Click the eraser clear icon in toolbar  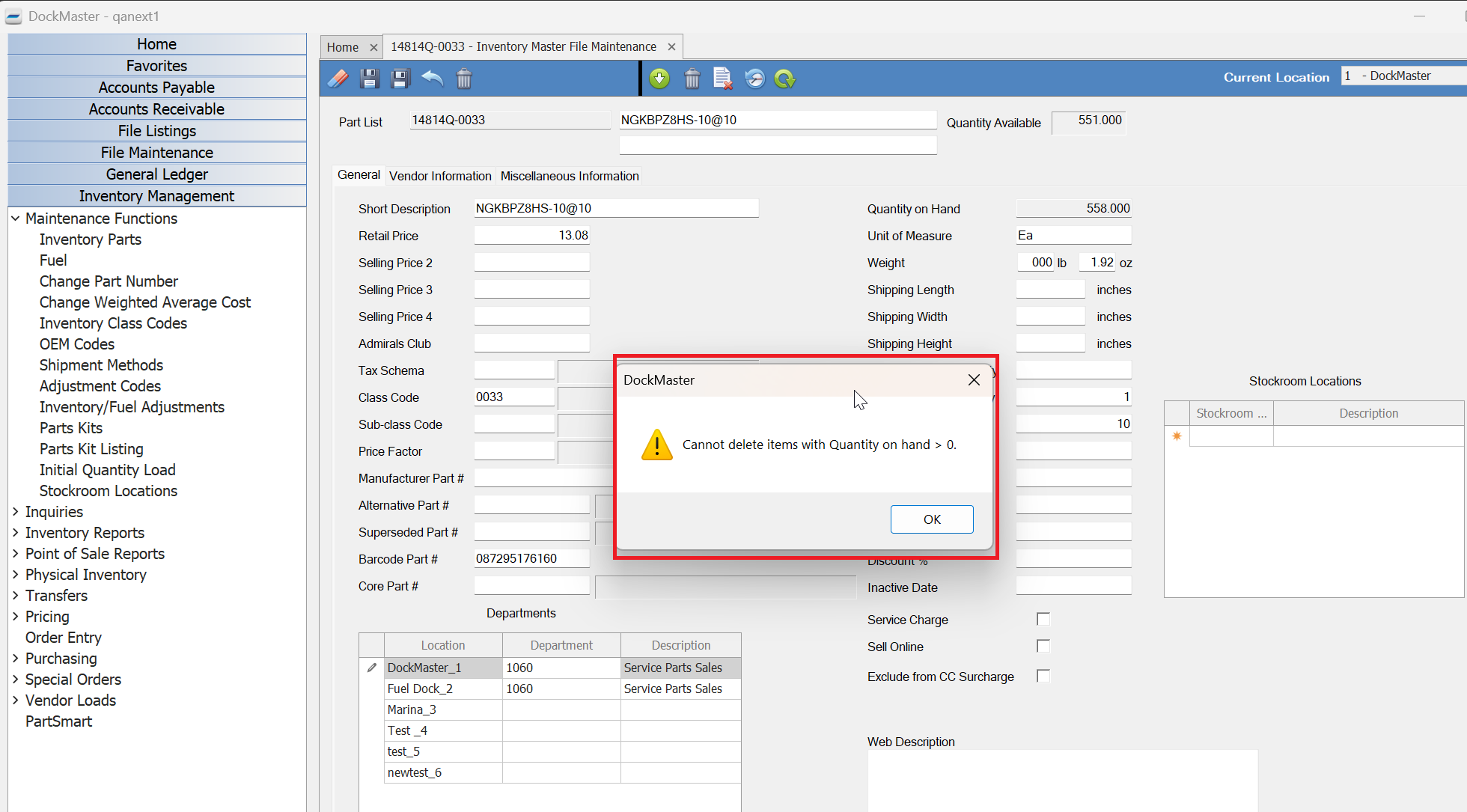pyautogui.click(x=338, y=79)
